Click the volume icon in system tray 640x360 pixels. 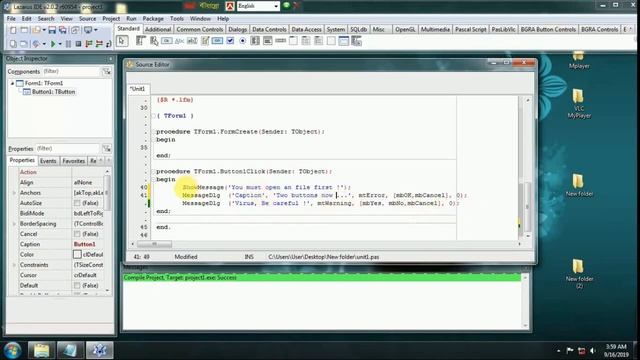tap(593, 351)
